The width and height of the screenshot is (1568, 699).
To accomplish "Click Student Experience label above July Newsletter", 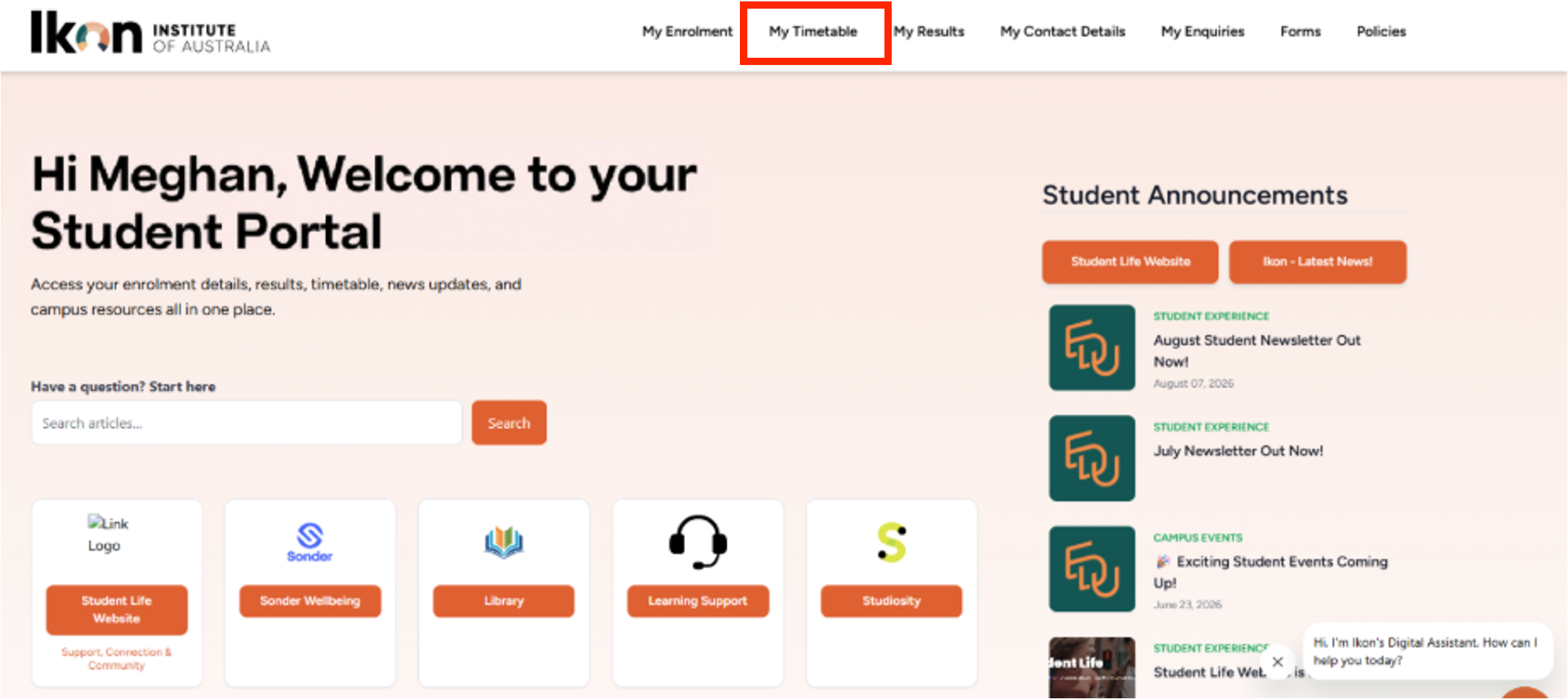I will coord(1211,427).
